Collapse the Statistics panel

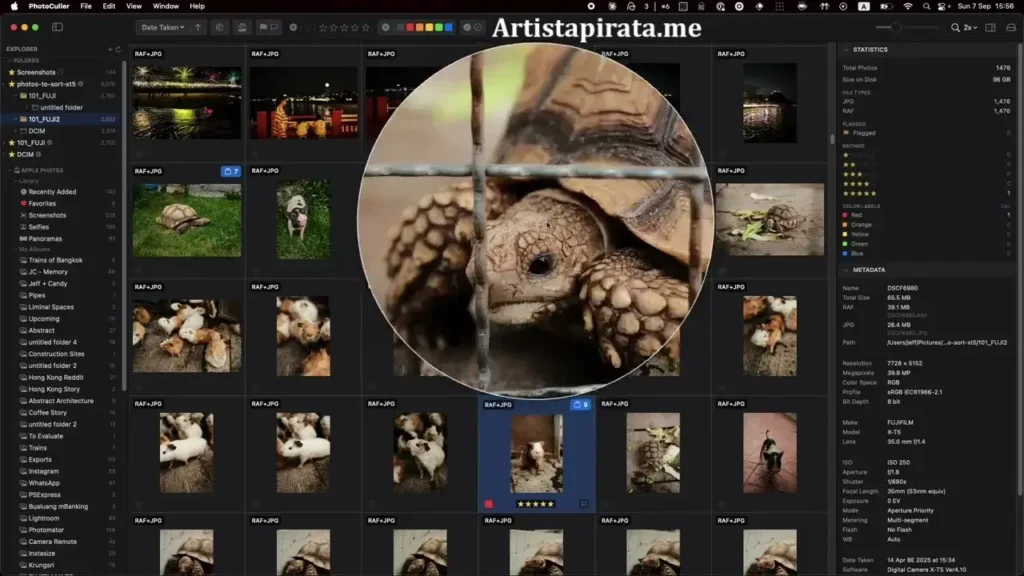[846, 50]
